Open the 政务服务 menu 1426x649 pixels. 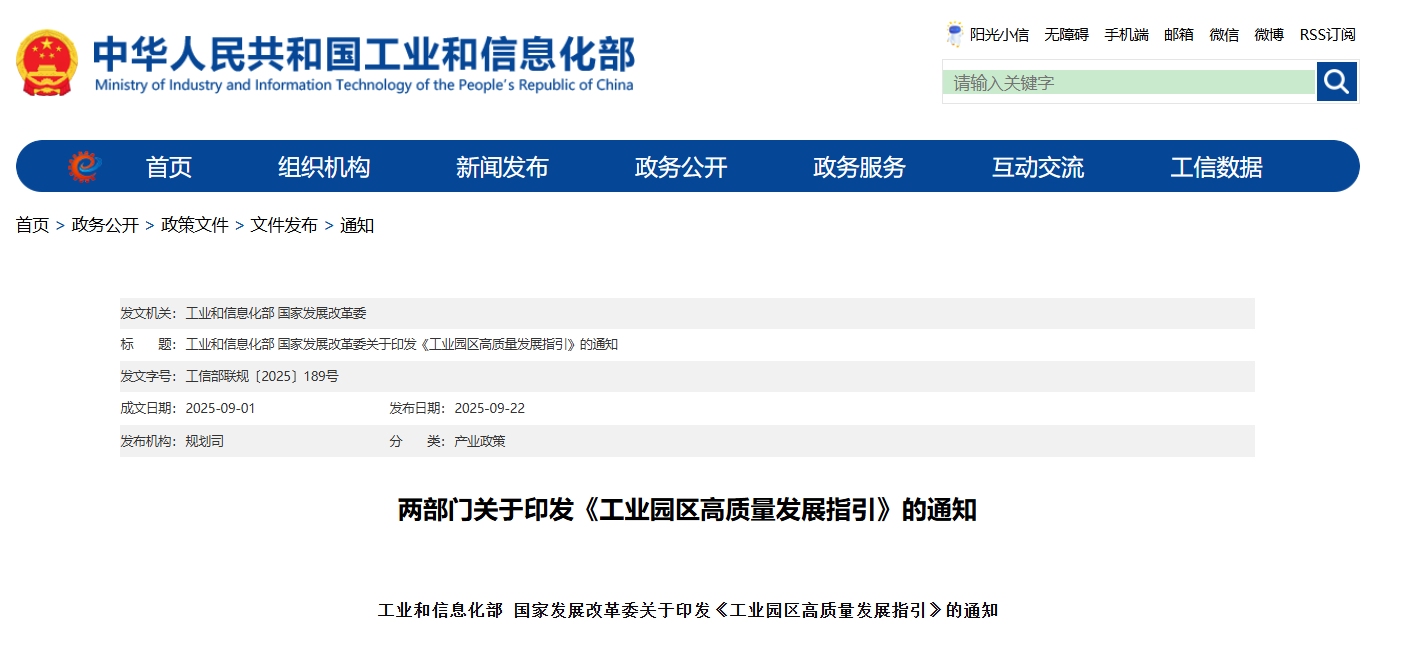pyautogui.click(x=859, y=167)
